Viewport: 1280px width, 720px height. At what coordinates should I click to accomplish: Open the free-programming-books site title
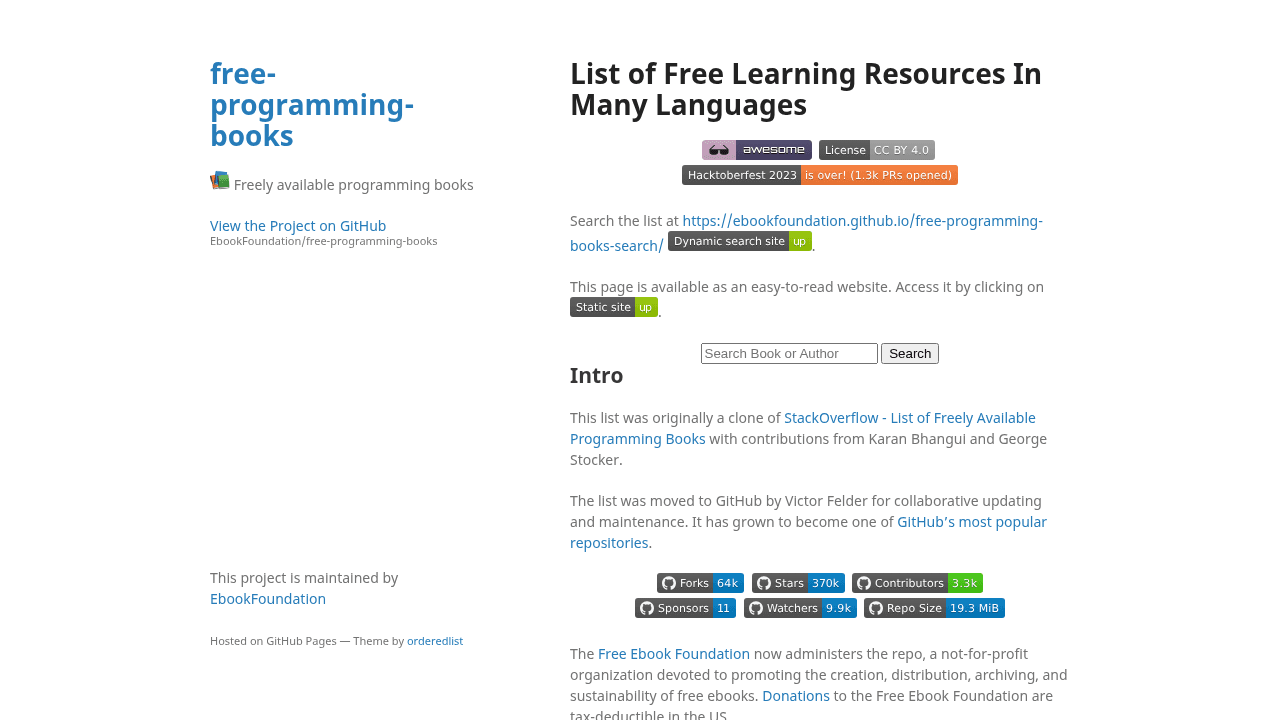(x=311, y=105)
